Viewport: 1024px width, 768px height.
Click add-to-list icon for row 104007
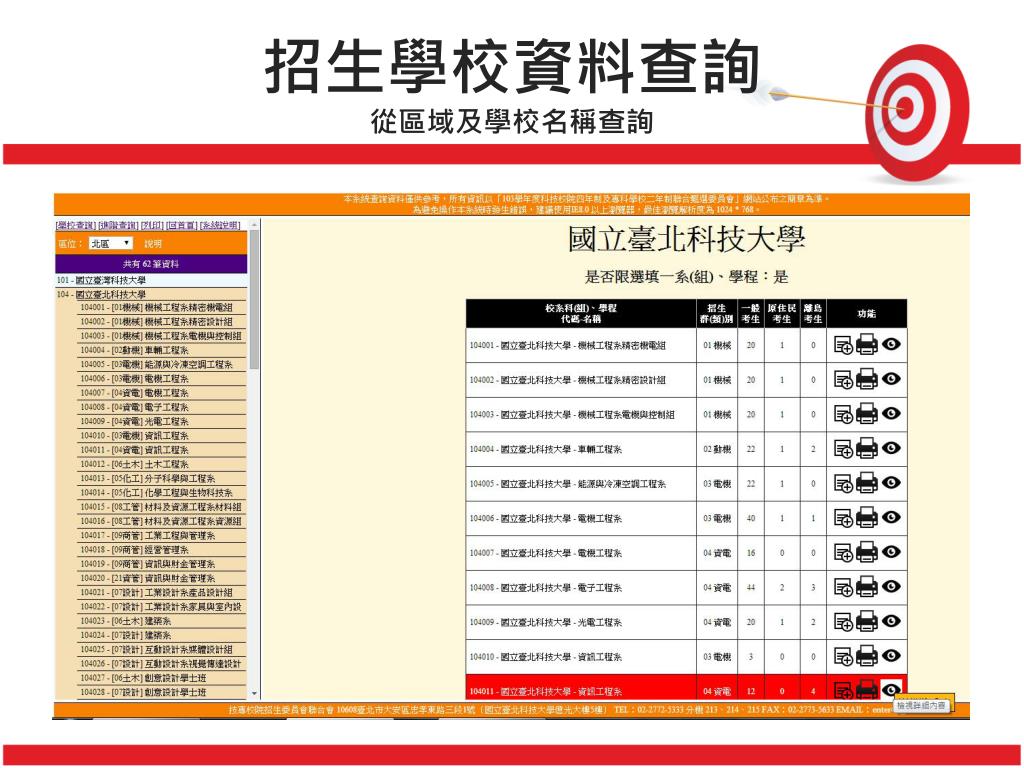[844, 552]
